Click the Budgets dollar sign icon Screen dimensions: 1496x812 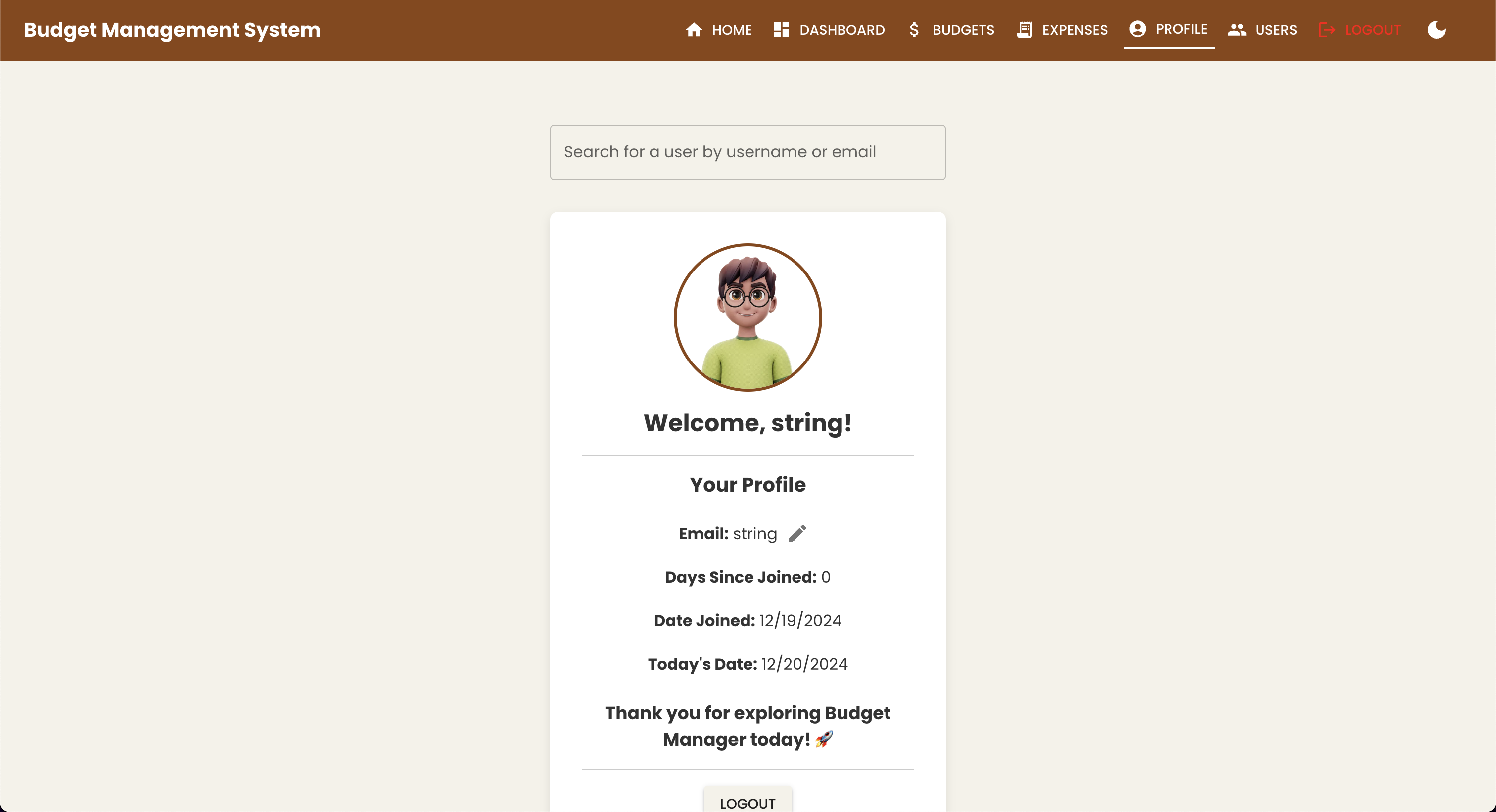click(914, 30)
